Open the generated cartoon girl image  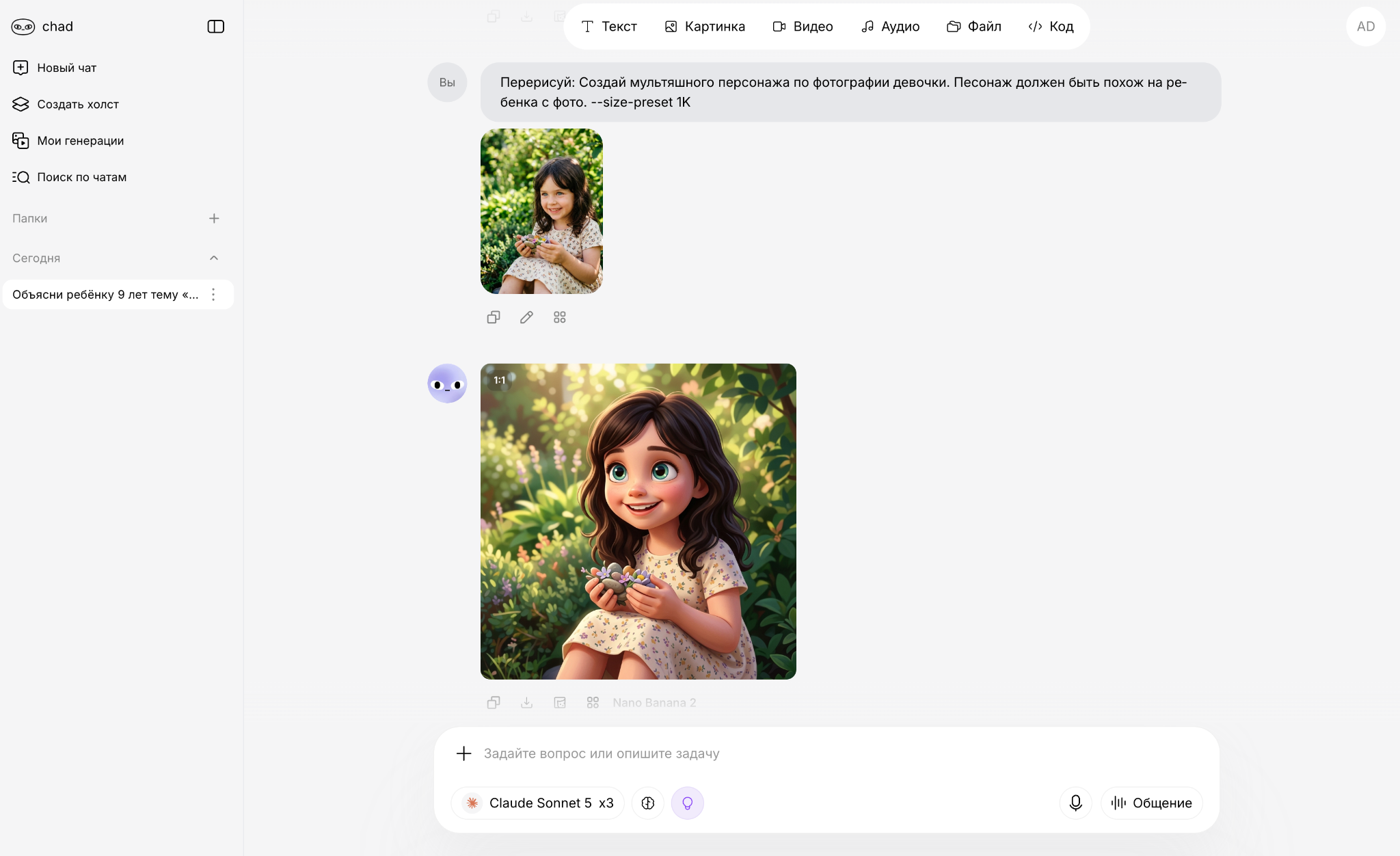(638, 522)
